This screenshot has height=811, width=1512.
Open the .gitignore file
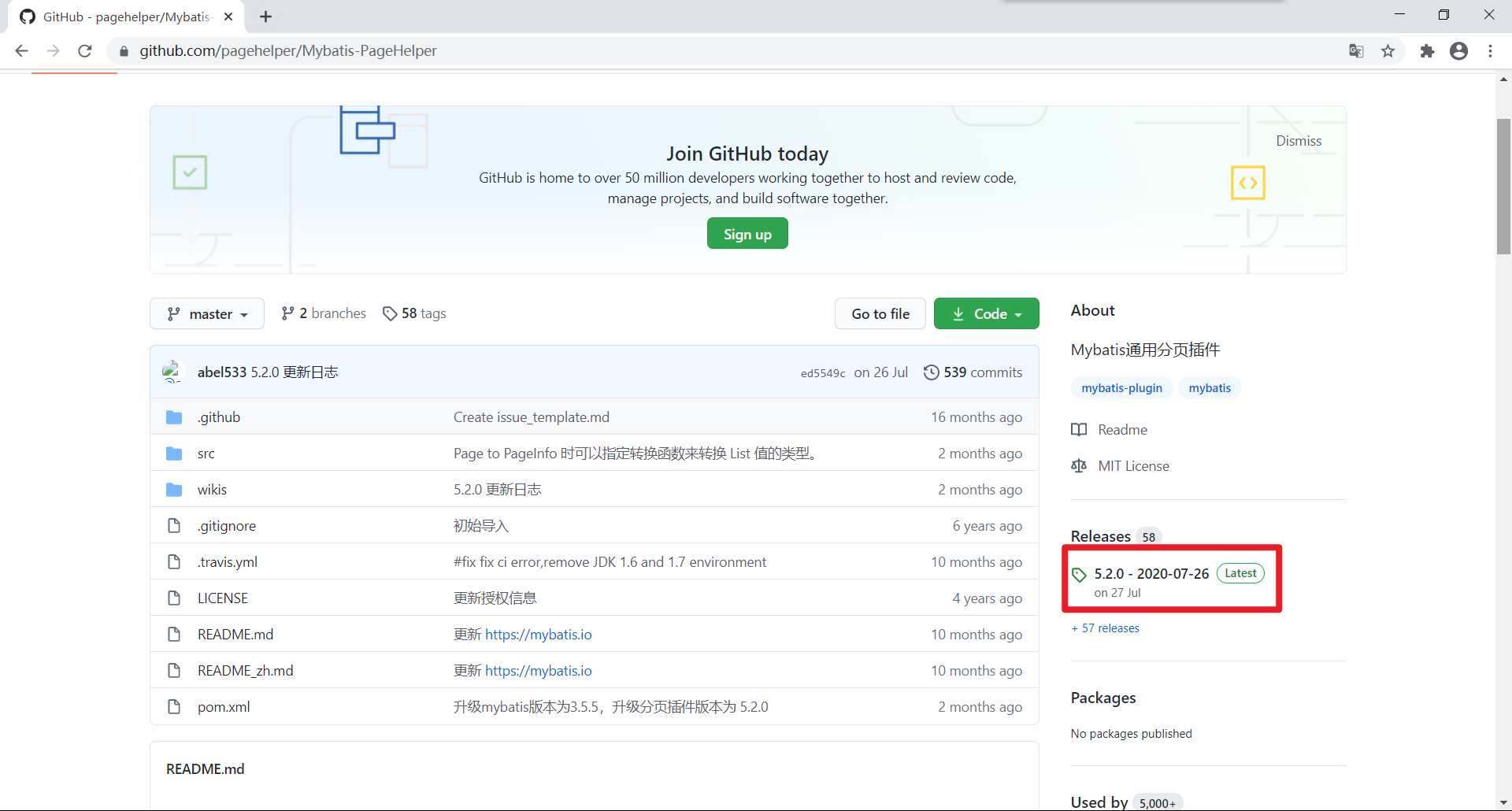(227, 526)
